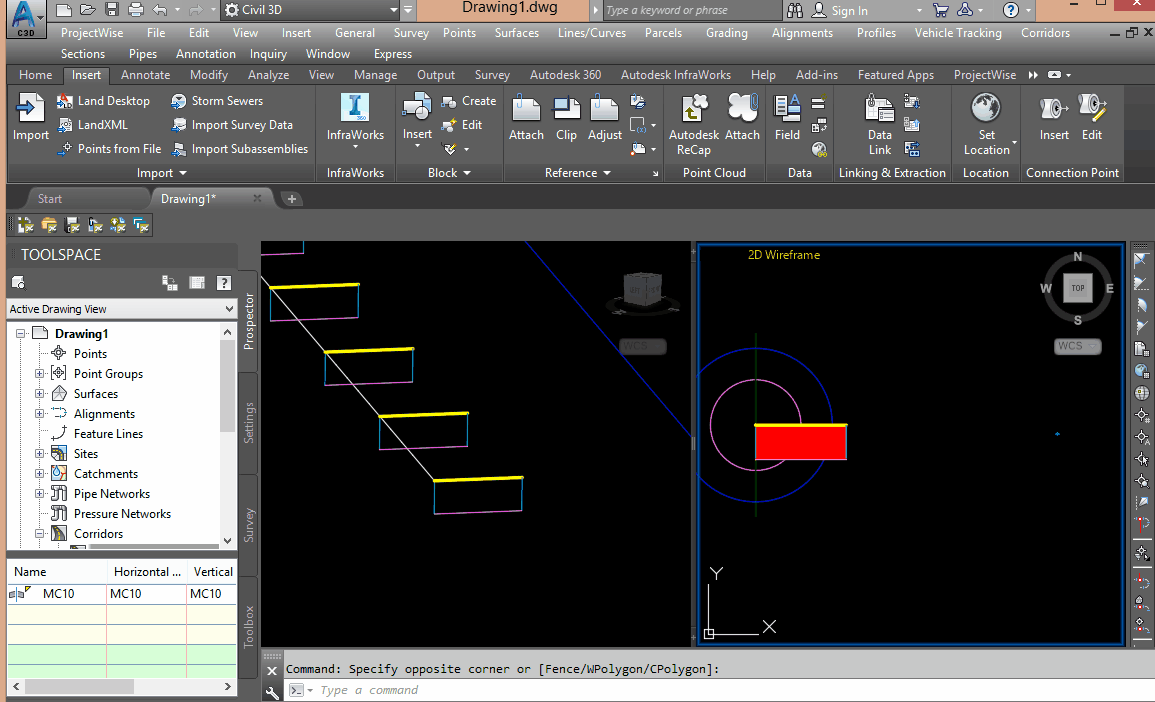Toggle the Panorama window display in Toolspace
This screenshot has width=1155, height=702.
pyautogui.click(x=197, y=282)
